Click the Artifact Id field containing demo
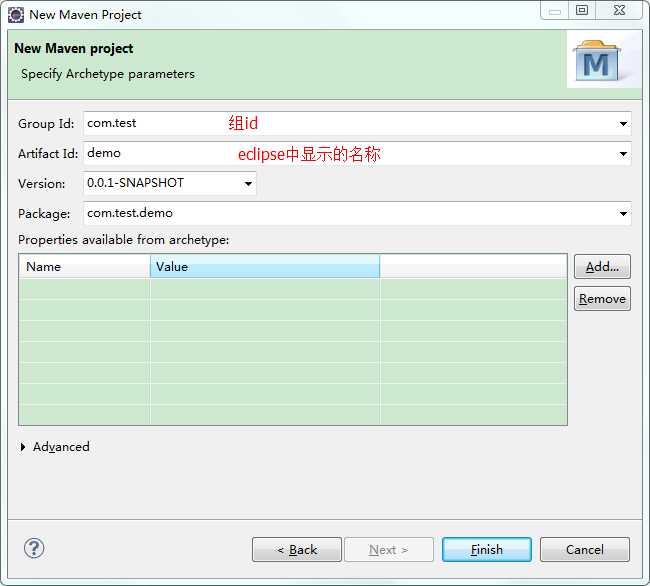650x586 pixels. pyautogui.click(x=357, y=154)
